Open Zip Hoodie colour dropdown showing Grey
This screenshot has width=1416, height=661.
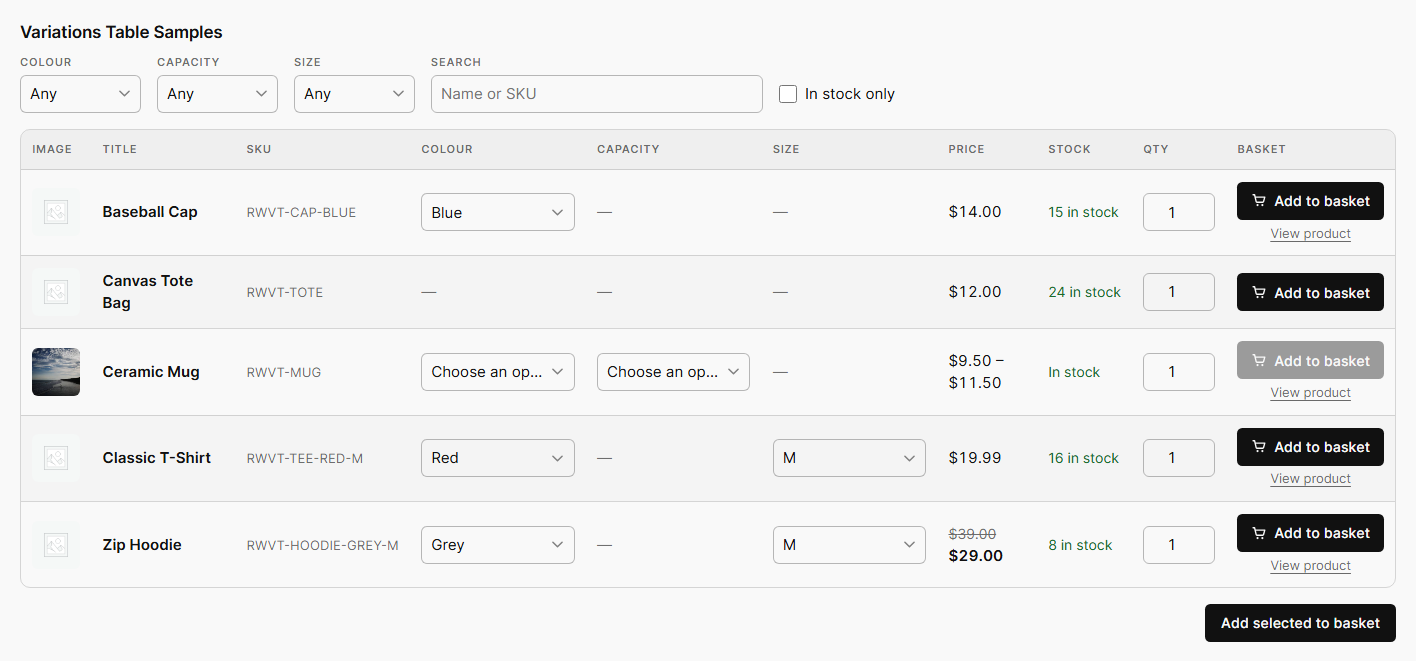(x=498, y=545)
